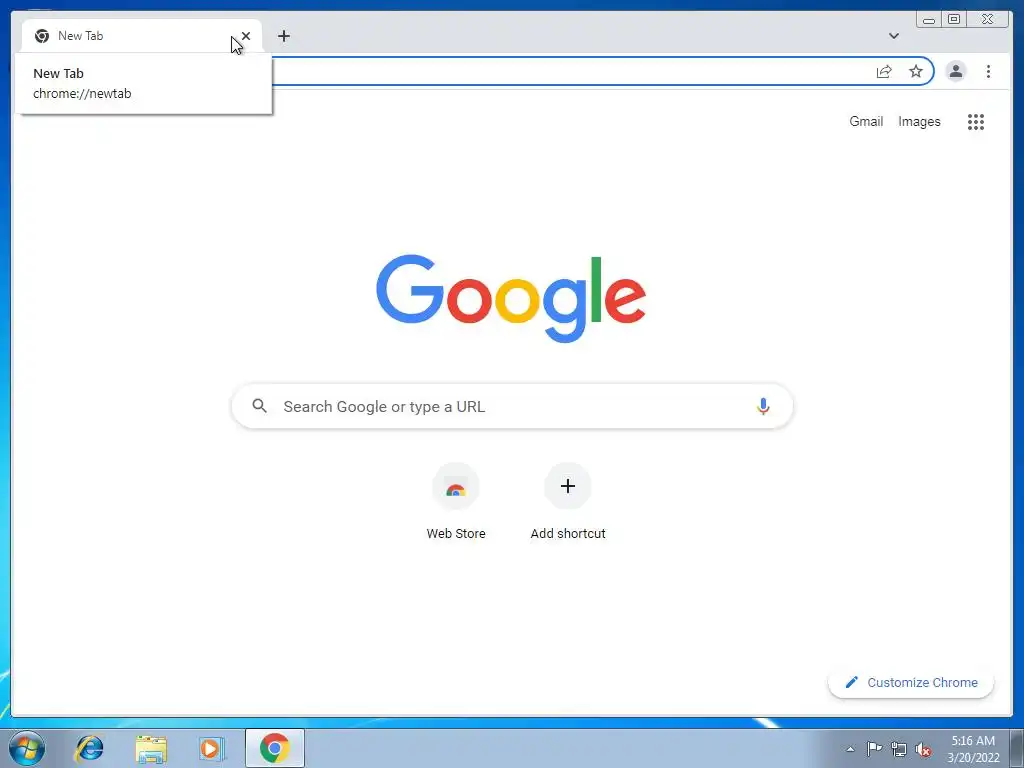Screen dimensions: 1024x768
Task: Click the network tray icon
Action: click(899, 749)
